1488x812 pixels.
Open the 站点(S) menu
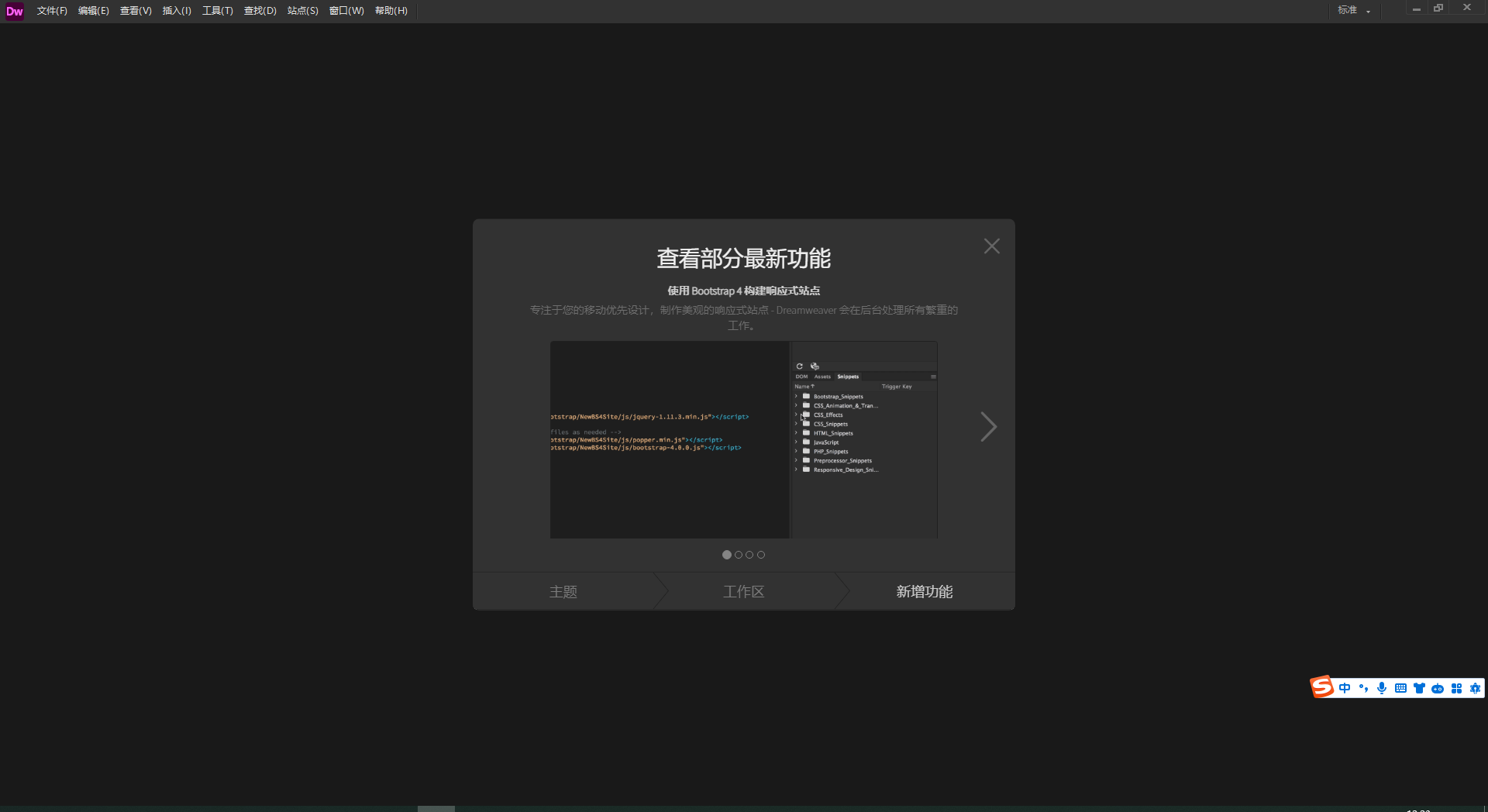[x=303, y=11]
